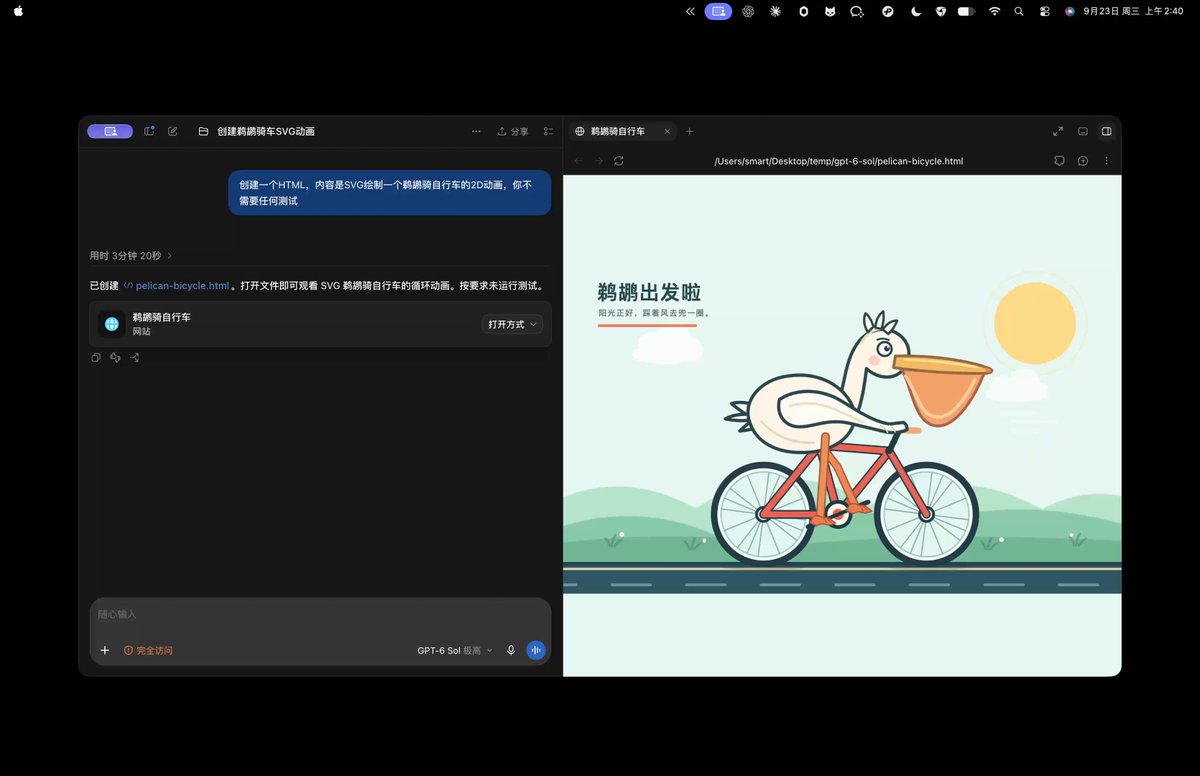The height and width of the screenshot is (776, 1200).
Task: Click the comment icon in the browser toolbar
Action: [1059, 161]
